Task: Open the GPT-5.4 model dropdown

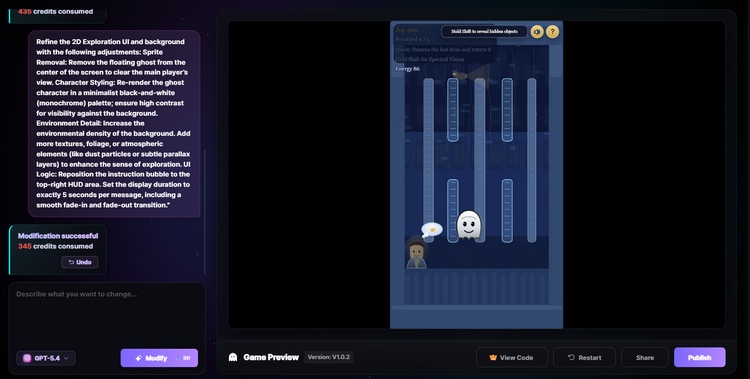Action: [46, 358]
